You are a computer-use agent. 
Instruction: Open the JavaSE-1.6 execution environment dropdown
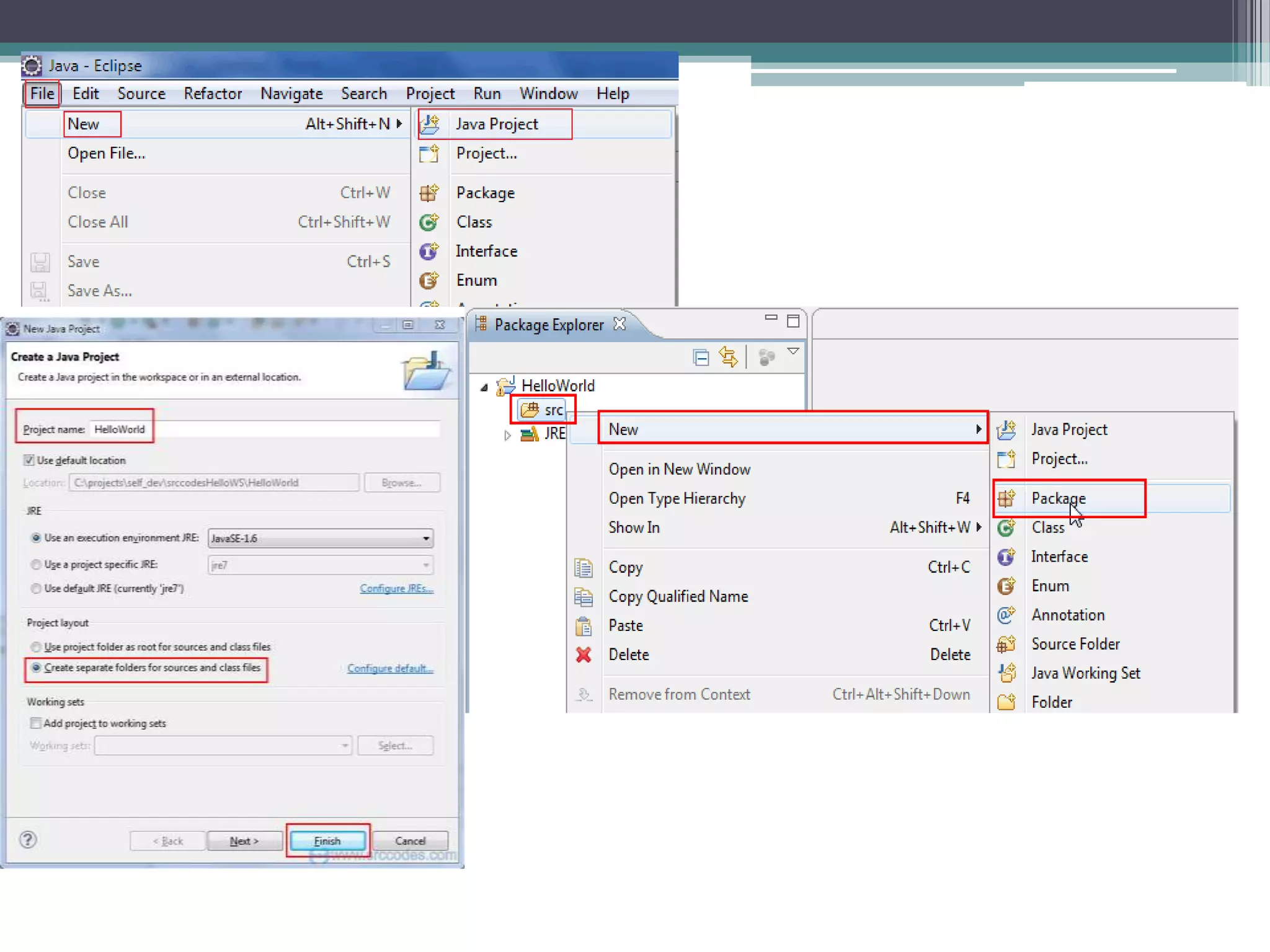(425, 538)
